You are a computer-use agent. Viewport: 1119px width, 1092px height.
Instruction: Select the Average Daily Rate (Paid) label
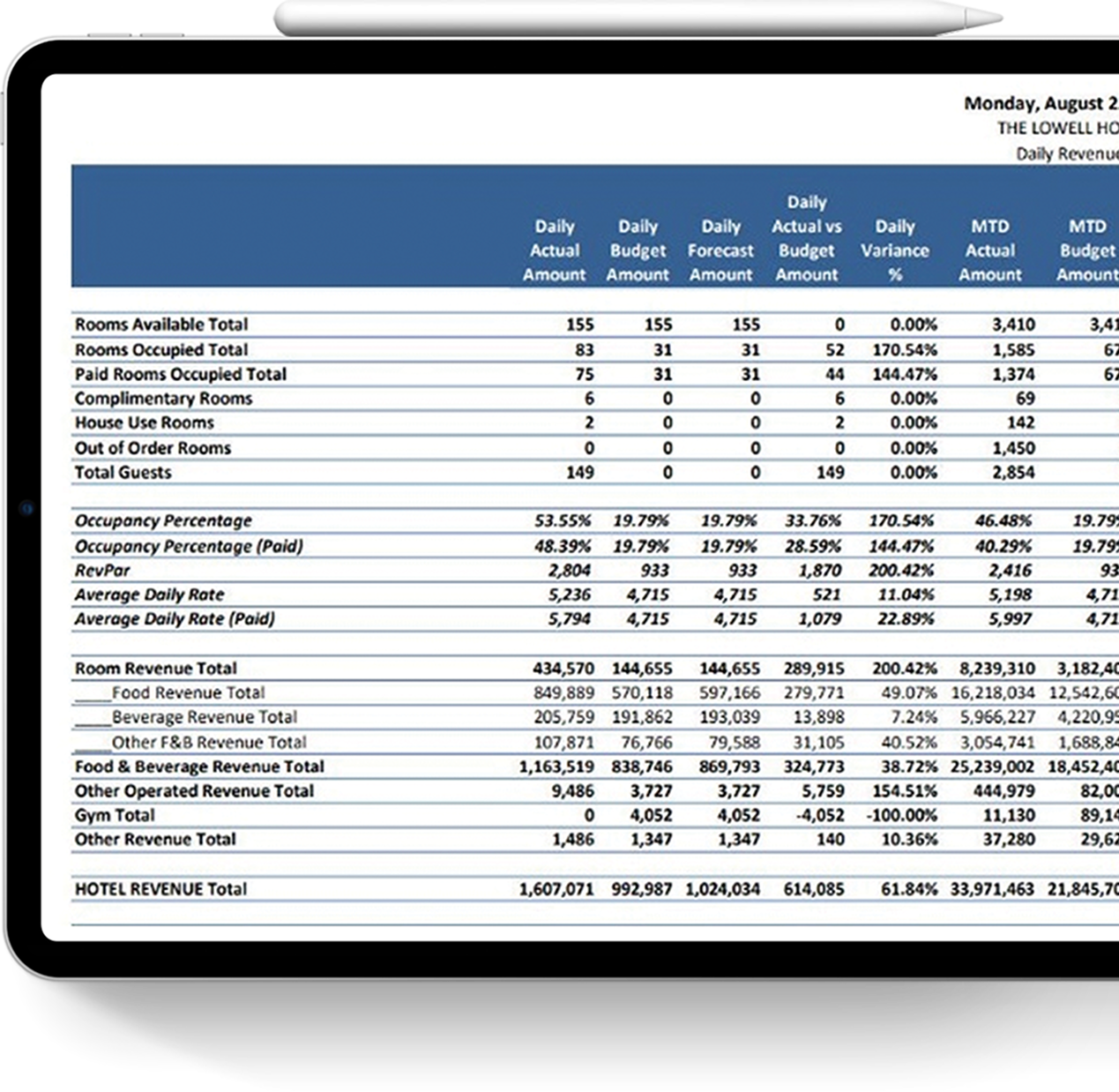175,619
